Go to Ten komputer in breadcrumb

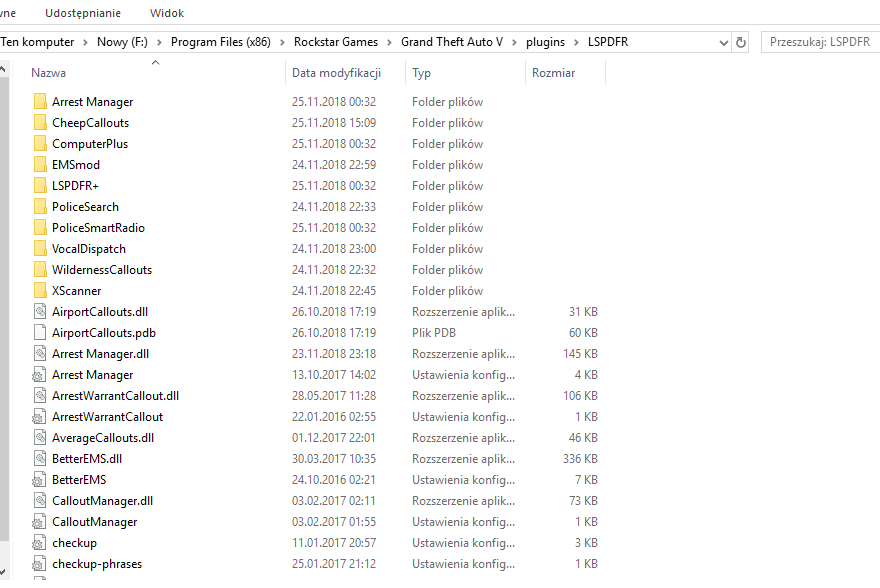click(37, 42)
